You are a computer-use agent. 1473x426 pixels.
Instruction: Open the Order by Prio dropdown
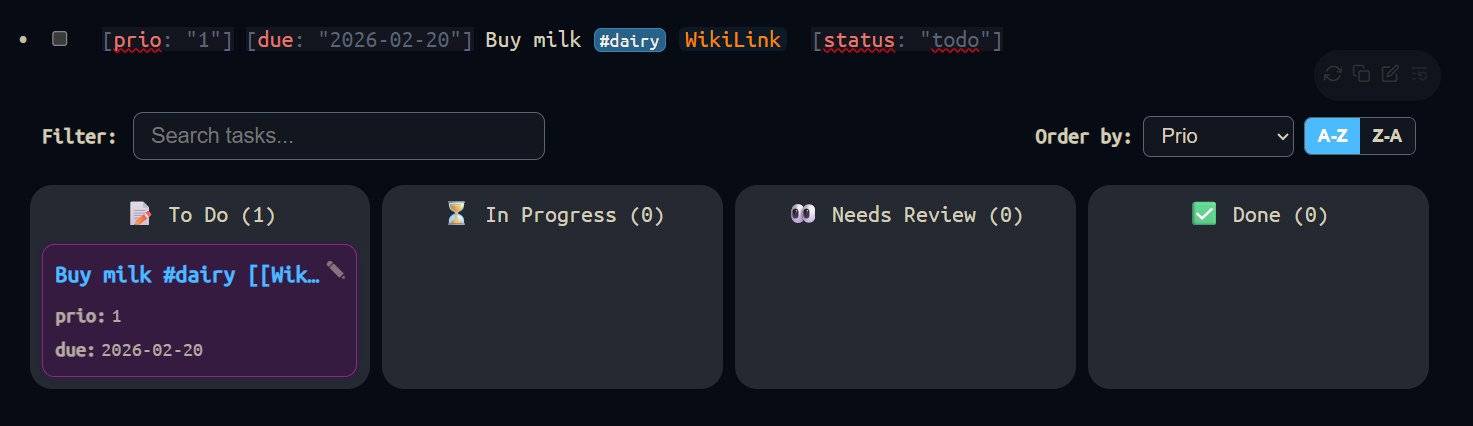click(x=1218, y=136)
